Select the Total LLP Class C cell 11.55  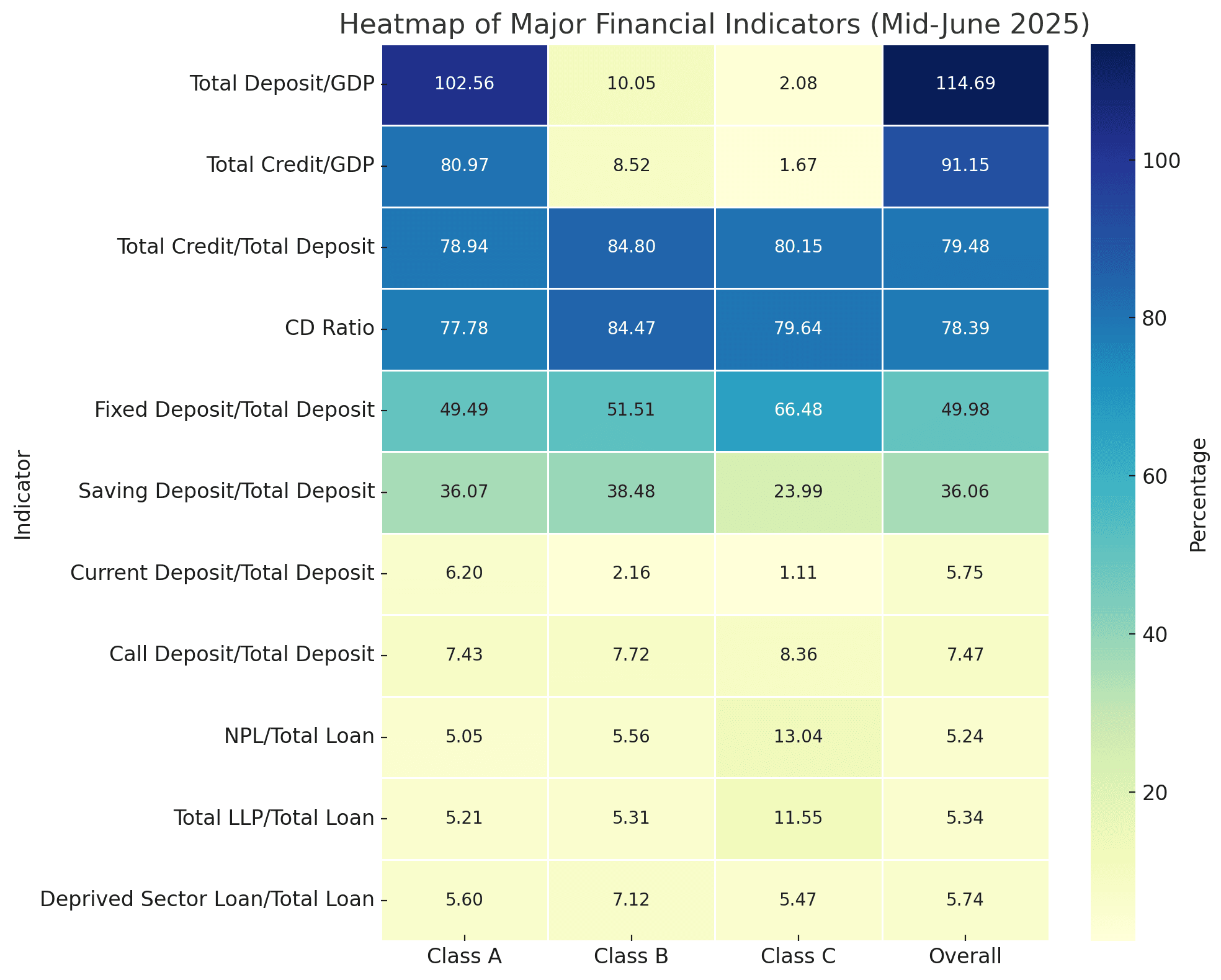(798, 818)
